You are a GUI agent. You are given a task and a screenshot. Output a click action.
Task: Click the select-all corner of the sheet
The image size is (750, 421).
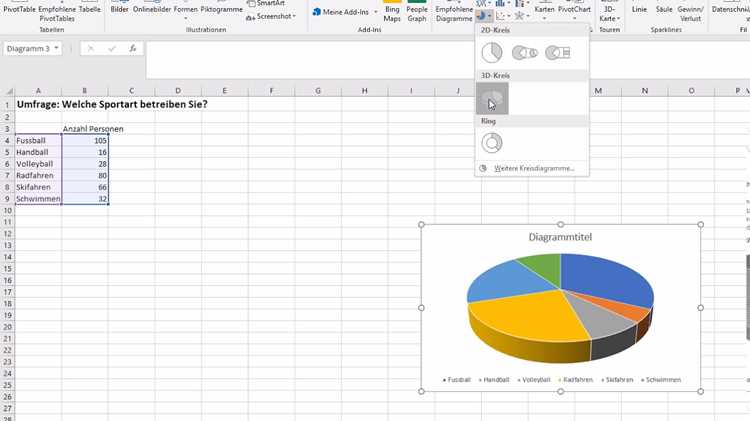[8, 90]
